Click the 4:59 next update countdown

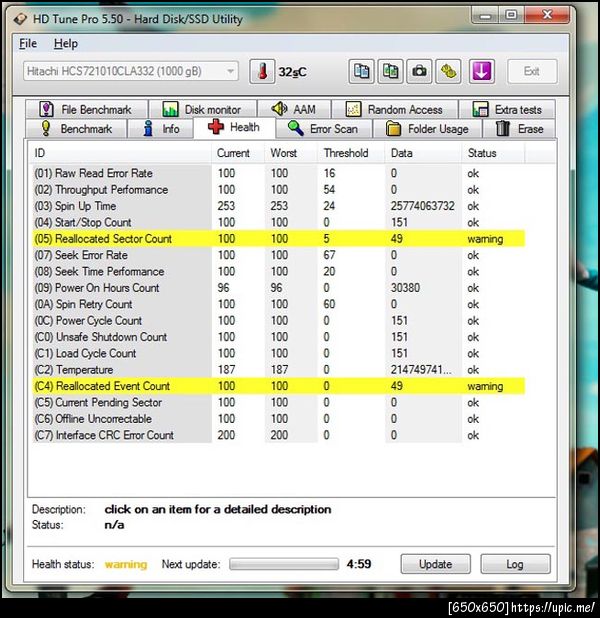point(359,564)
